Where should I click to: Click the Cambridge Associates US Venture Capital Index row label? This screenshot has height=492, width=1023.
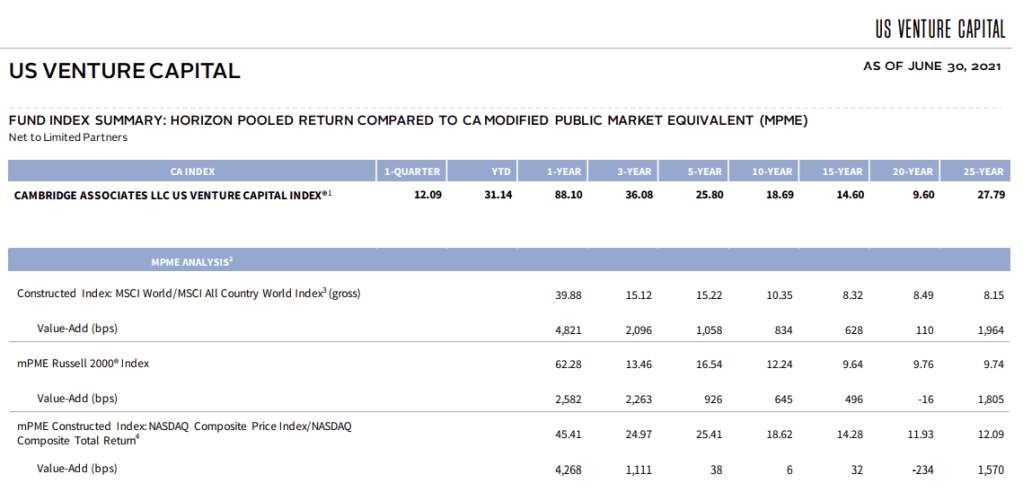(x=172, y=195)
